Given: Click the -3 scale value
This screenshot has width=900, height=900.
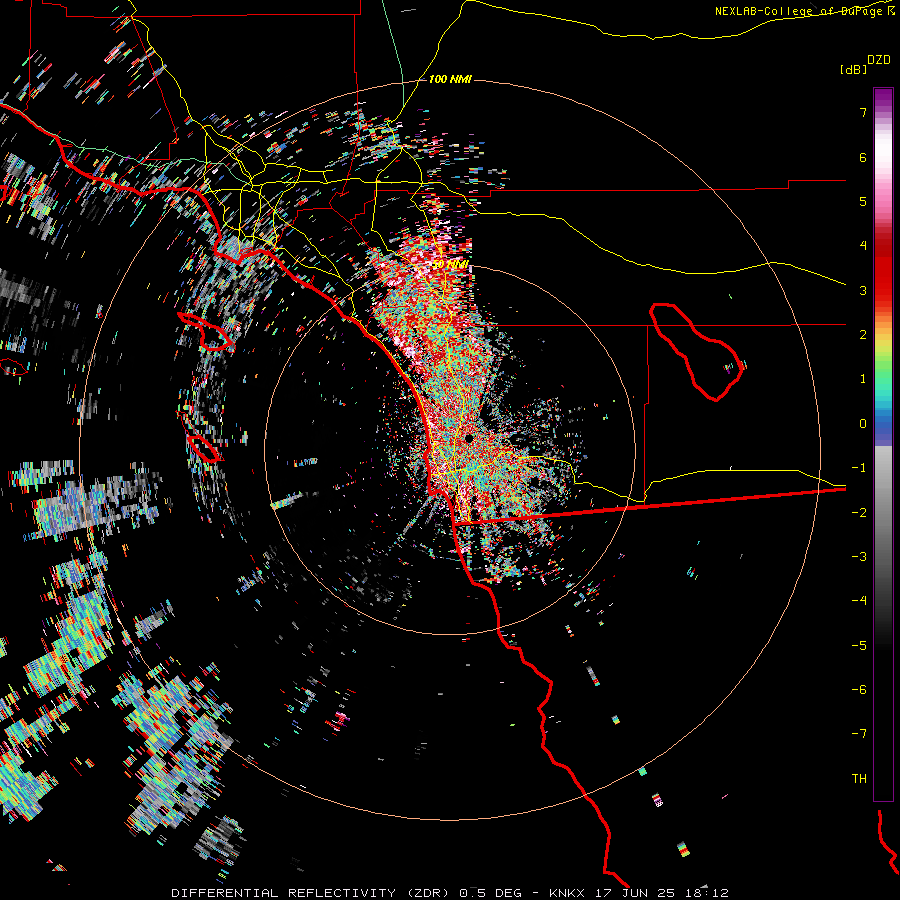Looking at the screenshot, I should [x=859, y=557].
